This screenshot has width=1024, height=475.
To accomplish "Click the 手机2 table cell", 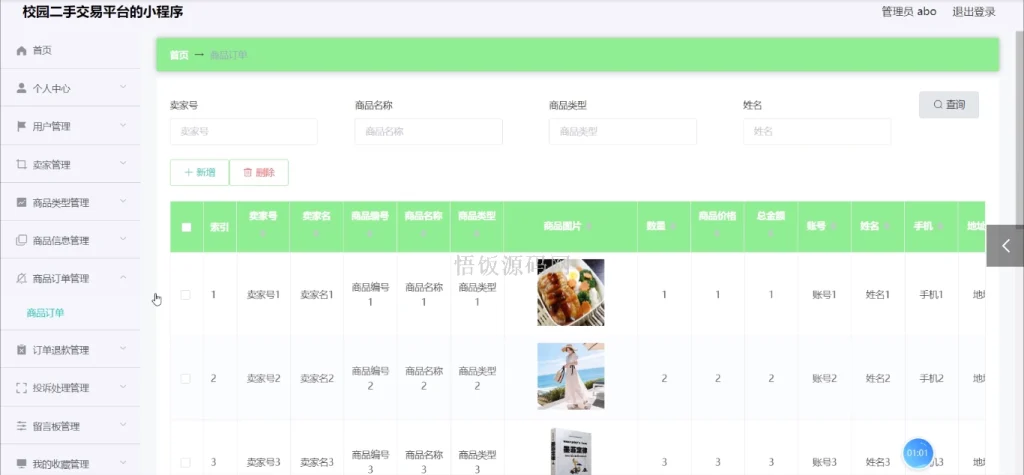I will 931,378.
